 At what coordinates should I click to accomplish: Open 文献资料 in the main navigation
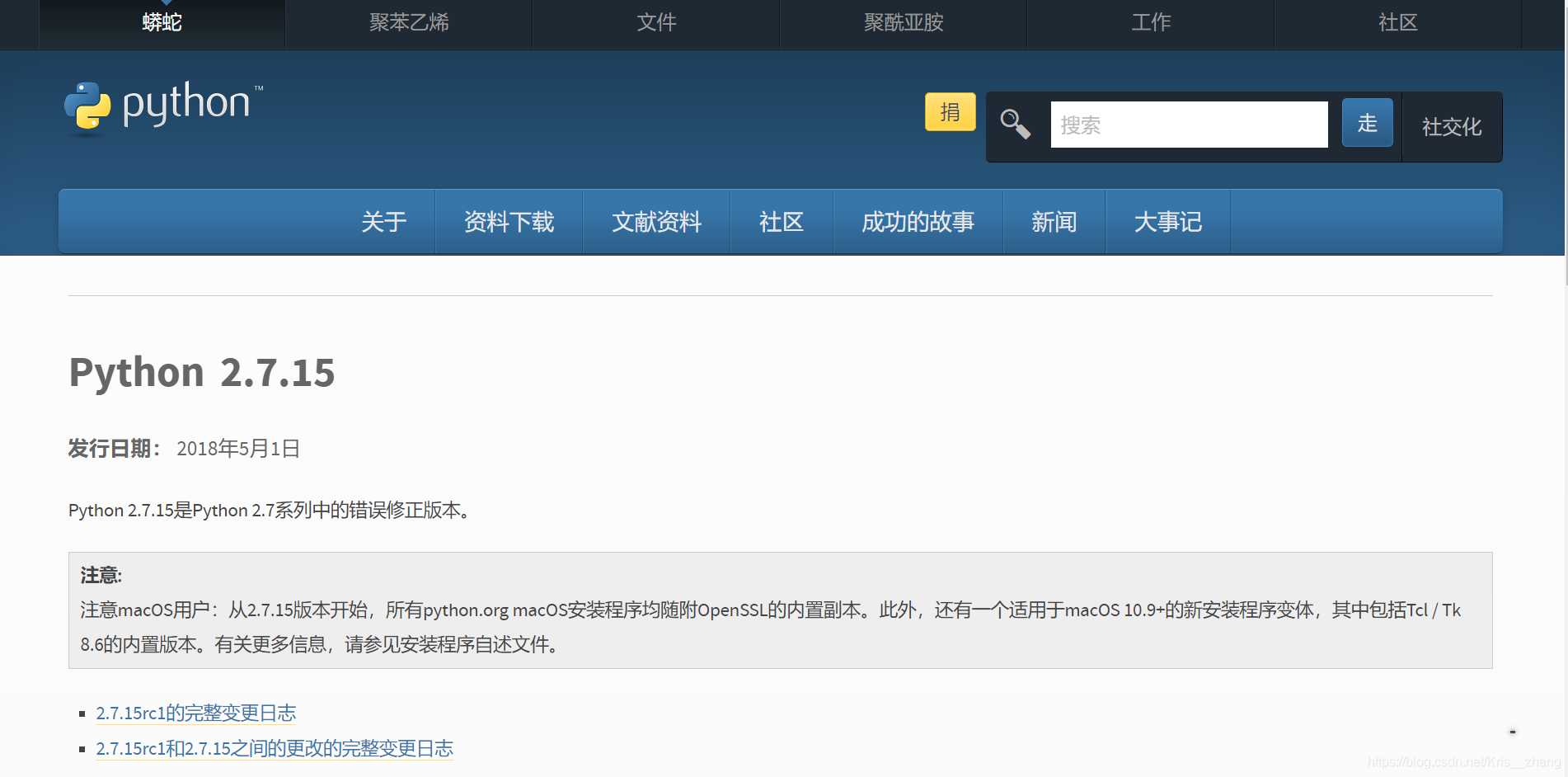click(656, 222)
